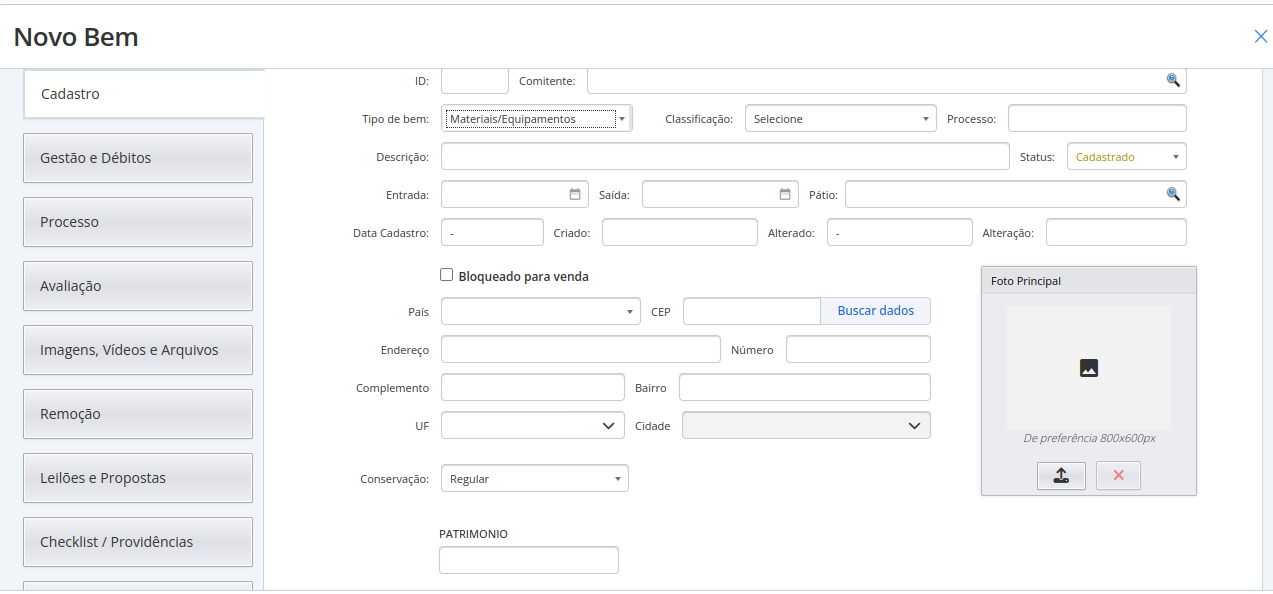Click the red X remove photo button
The image size is (1273, 594).
coord(1118,476)
